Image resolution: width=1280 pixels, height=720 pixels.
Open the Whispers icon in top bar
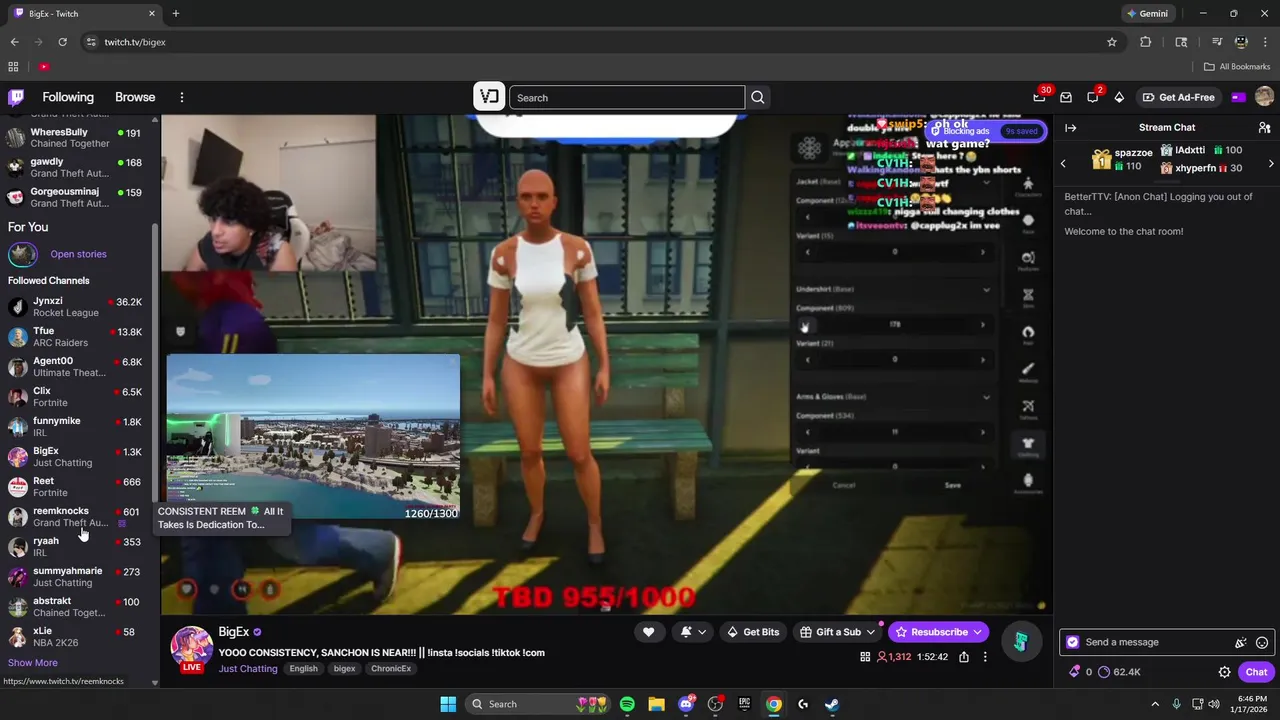[x=1066, y=97]
